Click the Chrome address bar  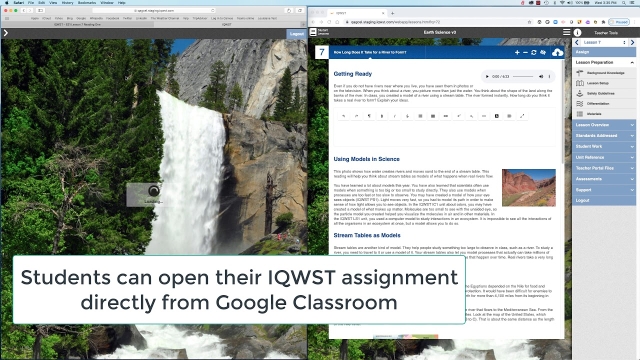pos(437,22)
